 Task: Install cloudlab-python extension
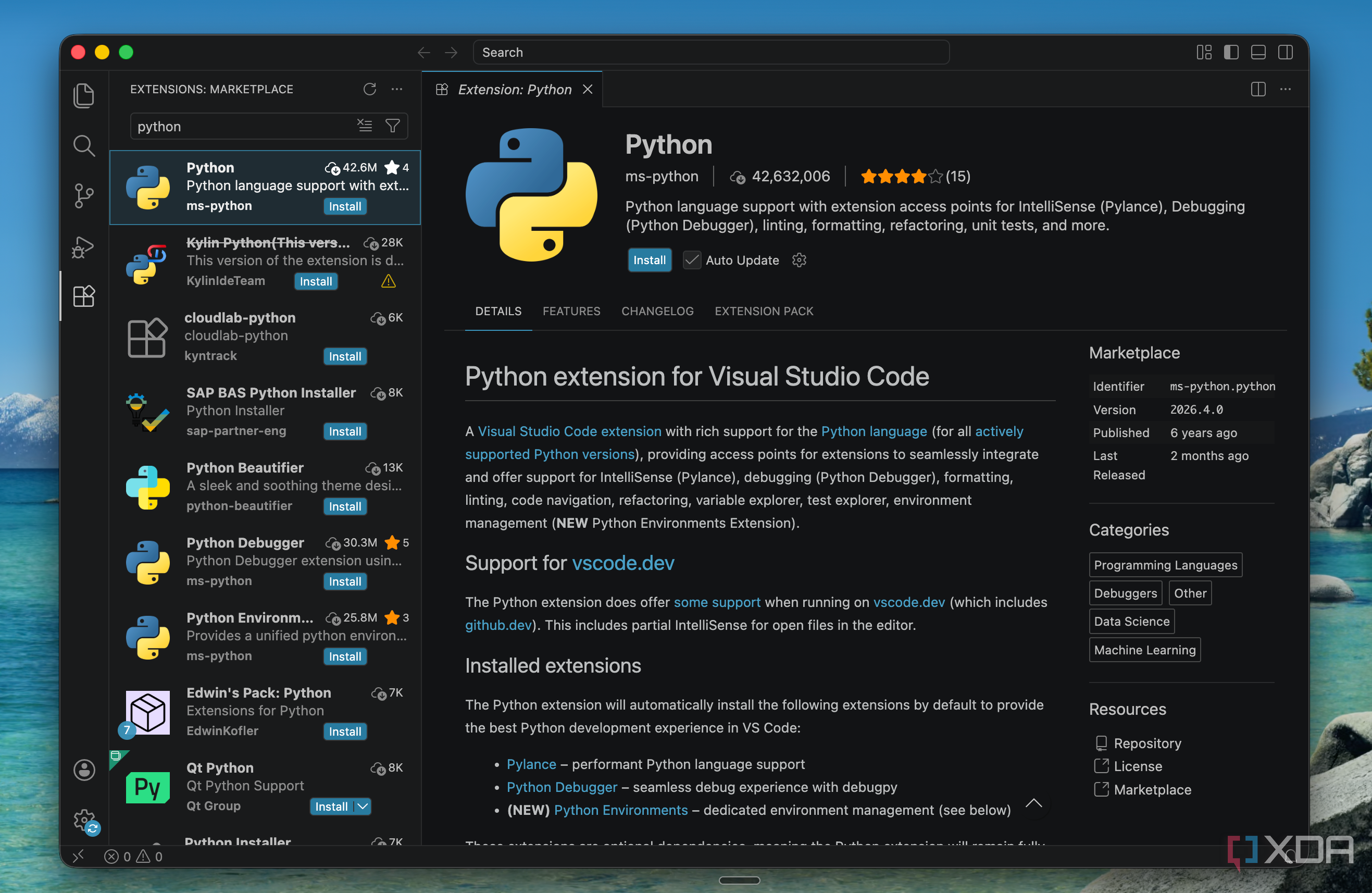[x=345, y=356]
